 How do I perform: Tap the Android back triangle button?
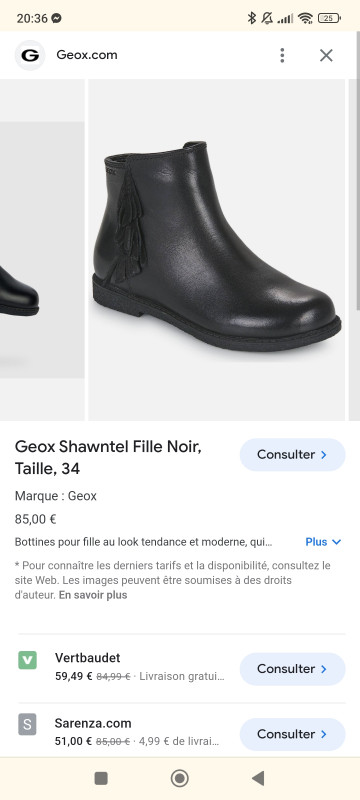[259, 778]
